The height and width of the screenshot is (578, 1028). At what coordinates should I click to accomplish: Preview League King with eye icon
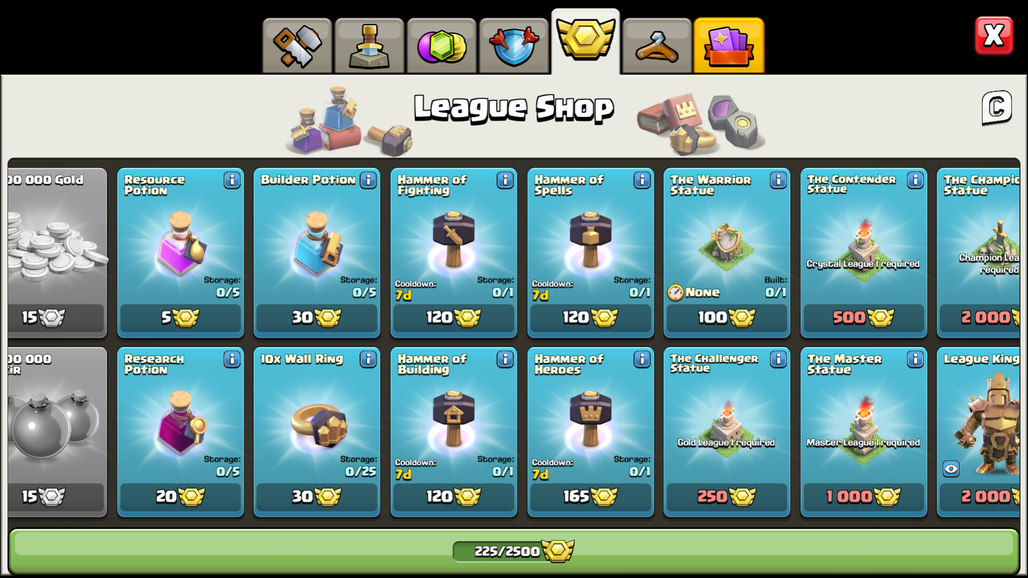pos(951,469)
